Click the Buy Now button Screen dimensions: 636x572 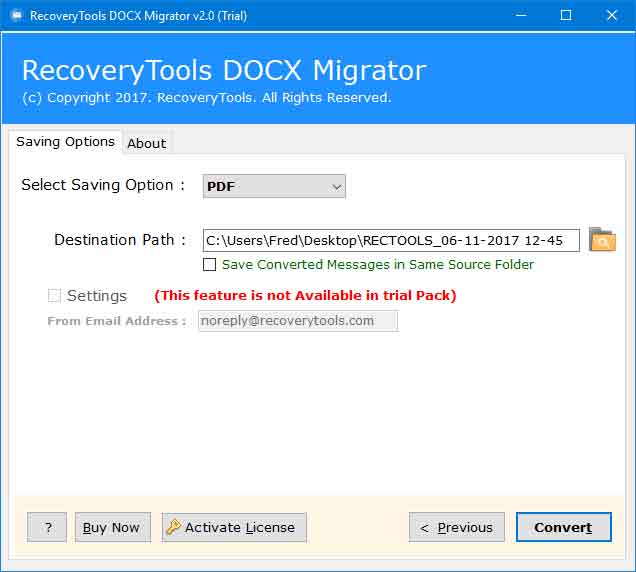pos(113,527)
